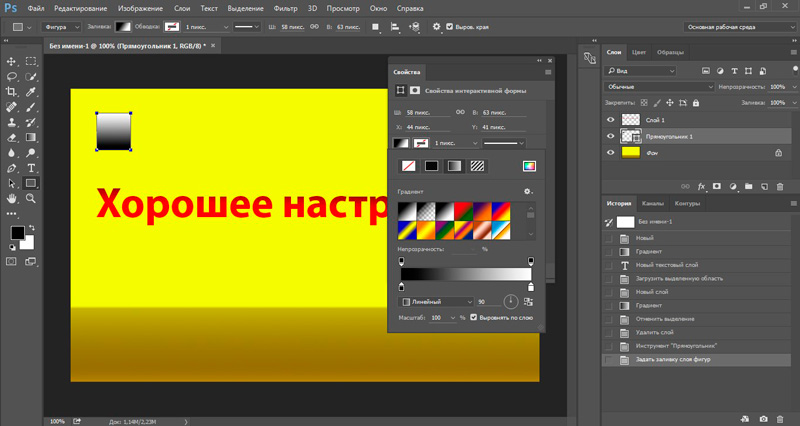
Task: Open the Линейный gradient style dropdown
Action: pos(438,301)
